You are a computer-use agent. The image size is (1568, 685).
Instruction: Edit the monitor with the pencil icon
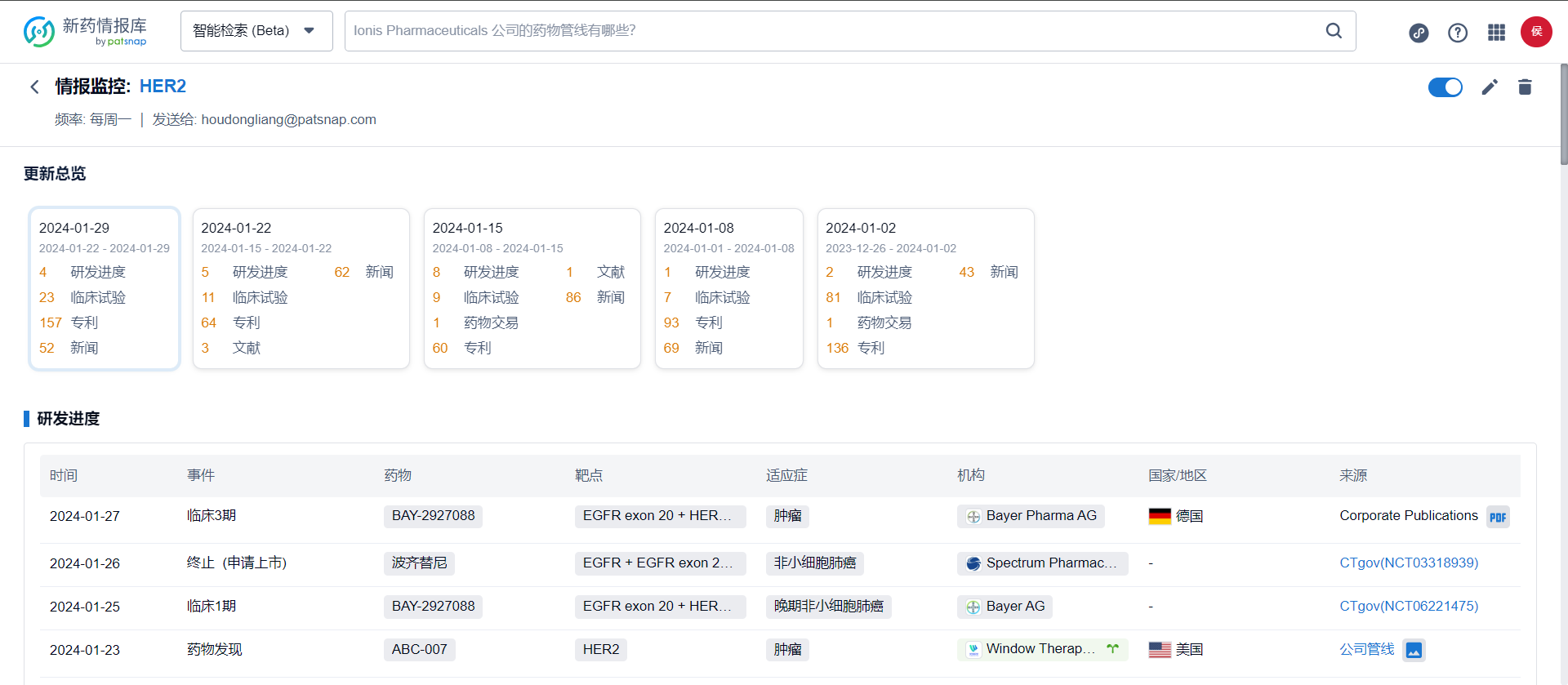1490,87
